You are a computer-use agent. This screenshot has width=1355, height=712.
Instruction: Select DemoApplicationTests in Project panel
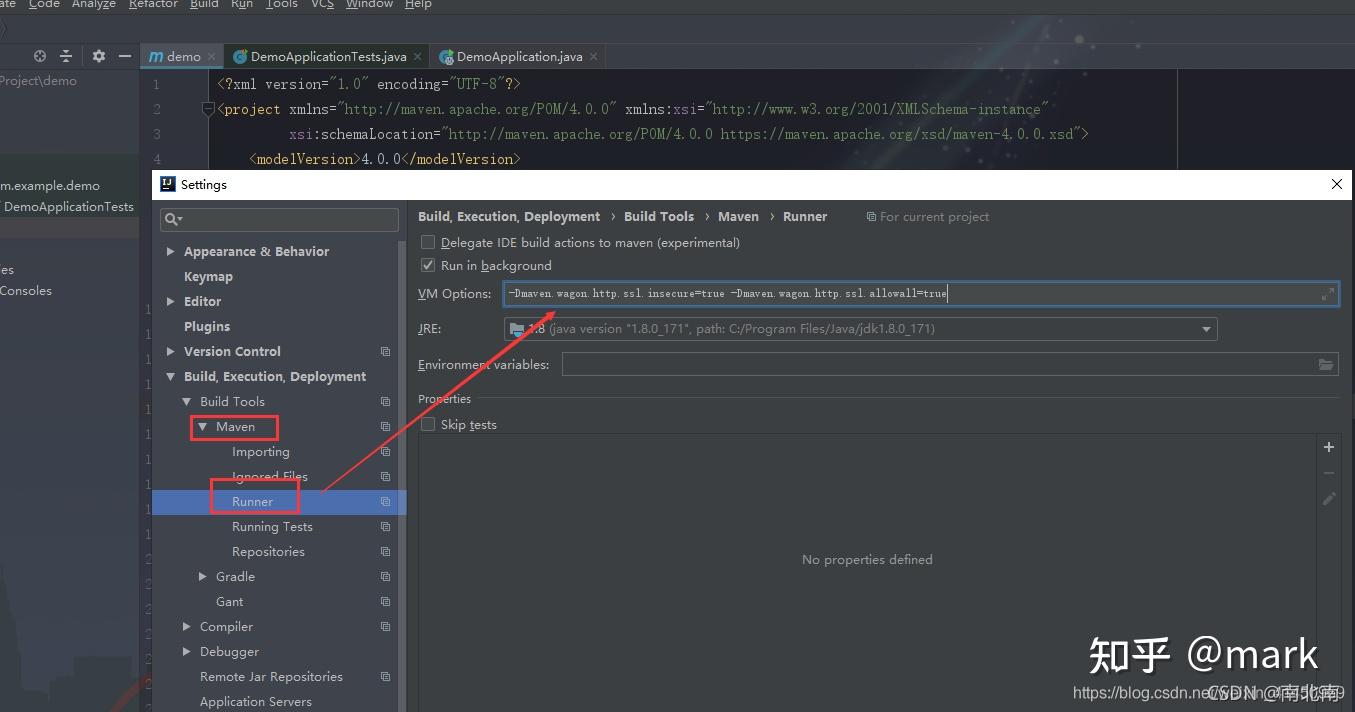(x=68, y=206)
